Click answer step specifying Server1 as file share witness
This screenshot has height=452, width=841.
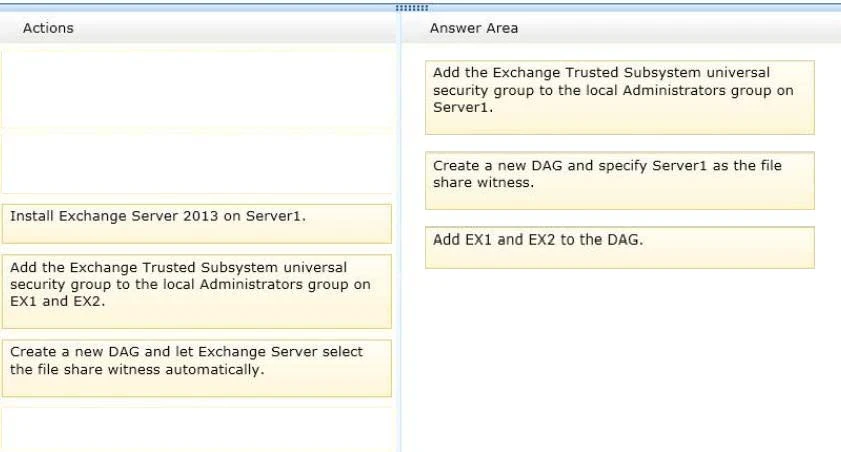(619, 180)
